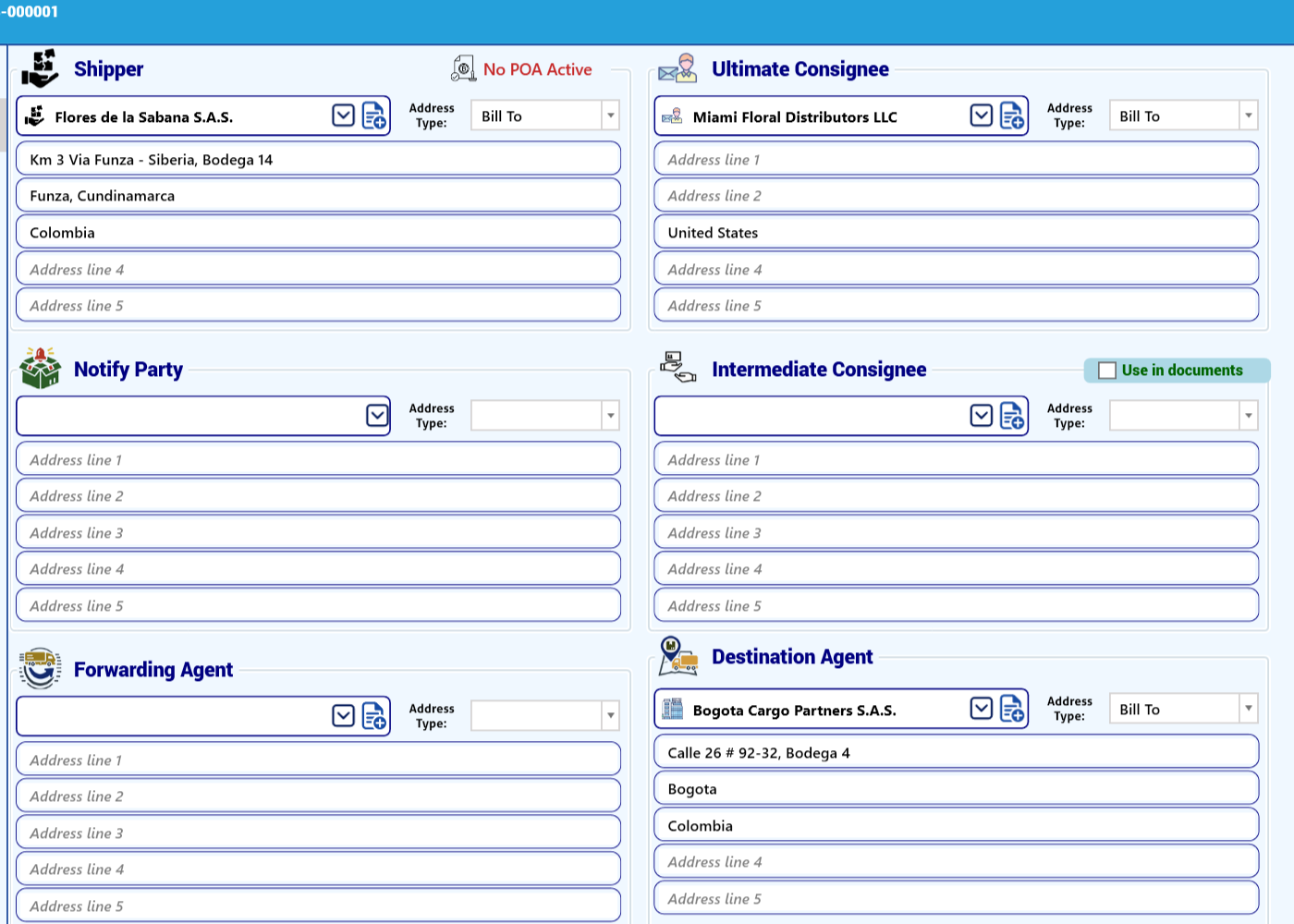
Task: Click the Destination Agent section icon
Action: pyautogui.click(x=678, y=656)
